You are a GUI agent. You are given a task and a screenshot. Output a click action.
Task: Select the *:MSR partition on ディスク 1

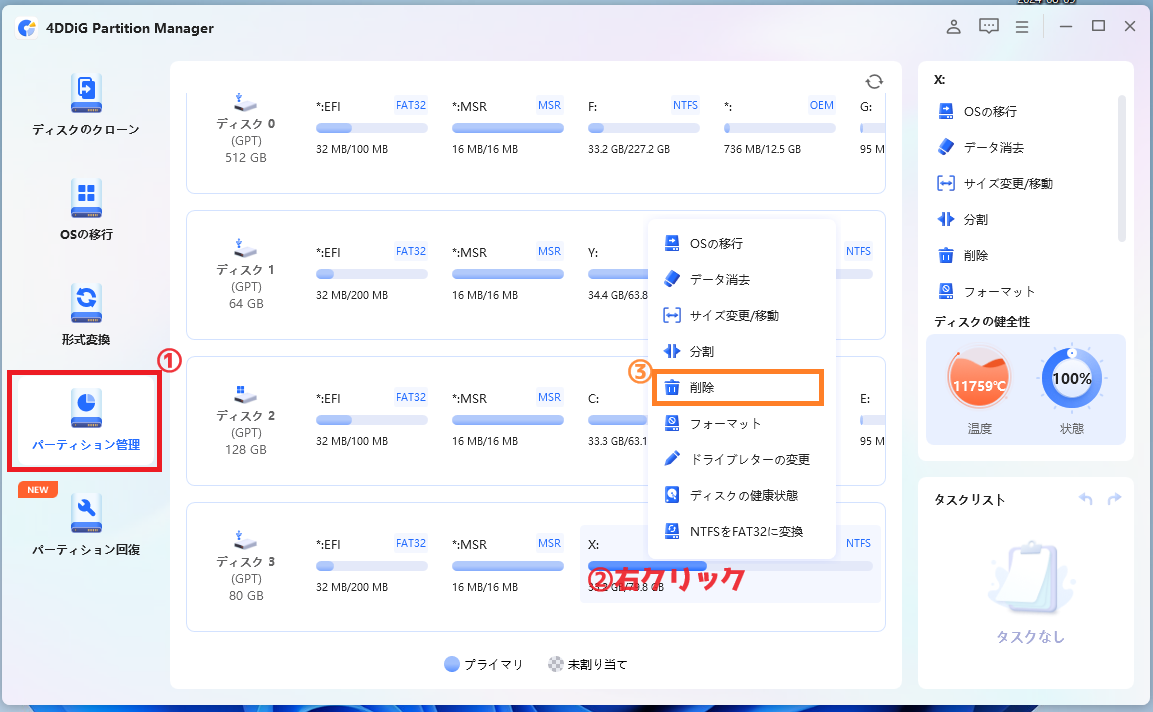(507, 274)
